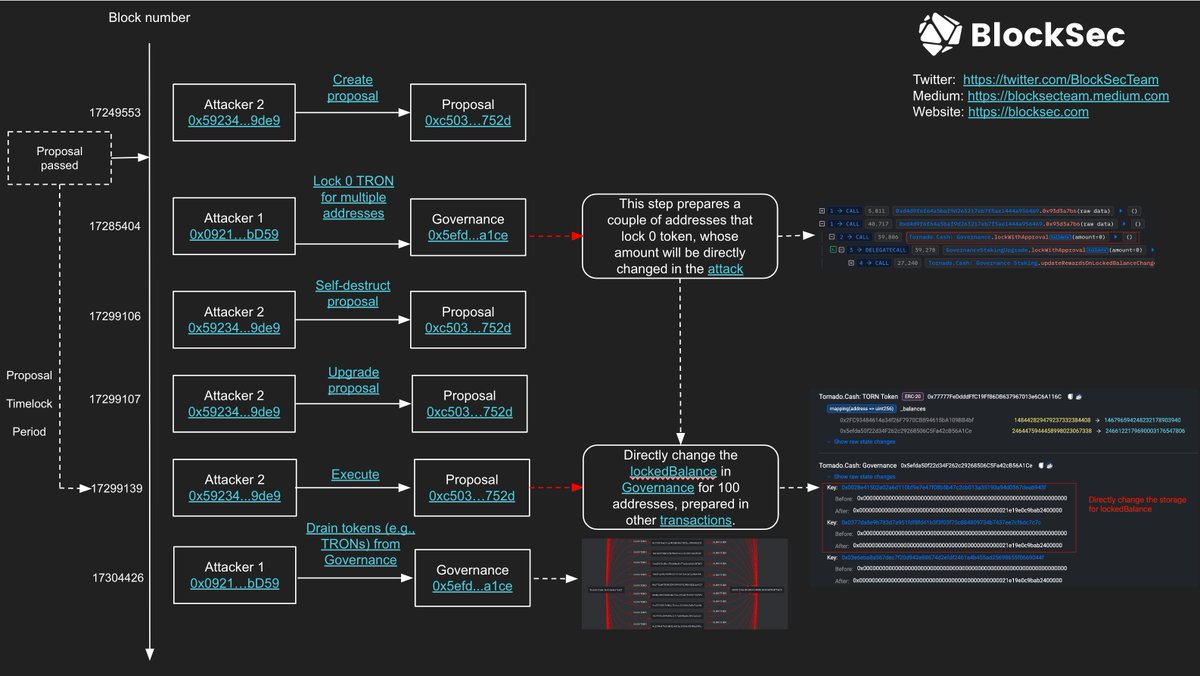Copy the TORN Token contract address
1200x676 pixels.
[1070, 397]
